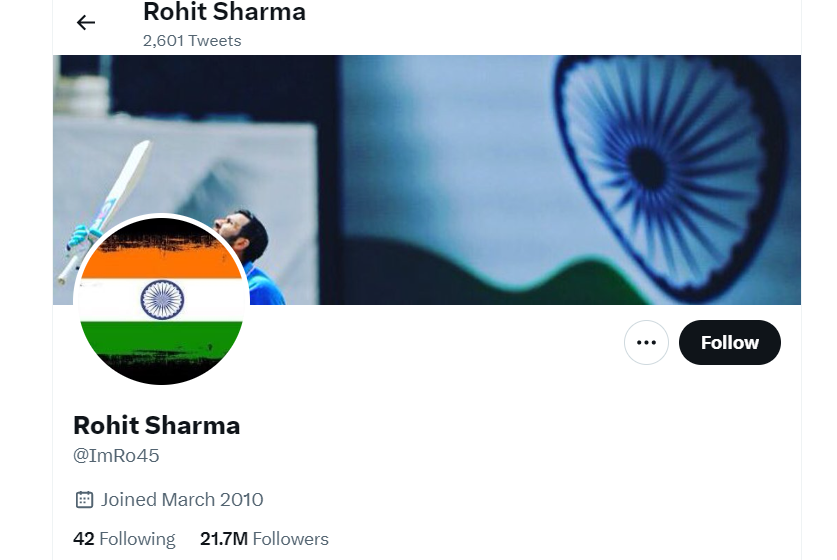Select the @ImRo45 handle text
This screenshot has height=560, width=837.
[116, 455]
